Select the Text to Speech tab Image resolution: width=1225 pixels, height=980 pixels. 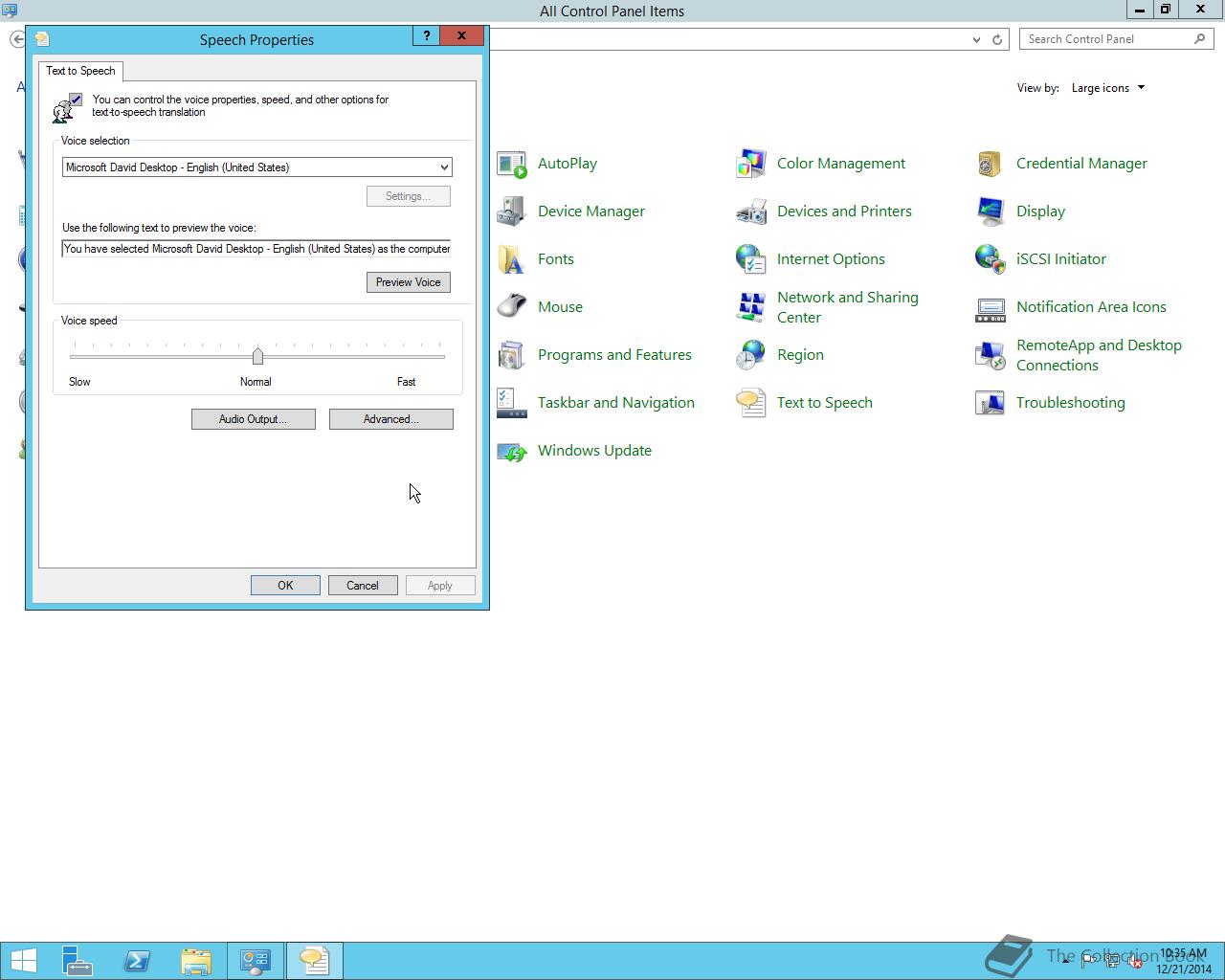80,71
